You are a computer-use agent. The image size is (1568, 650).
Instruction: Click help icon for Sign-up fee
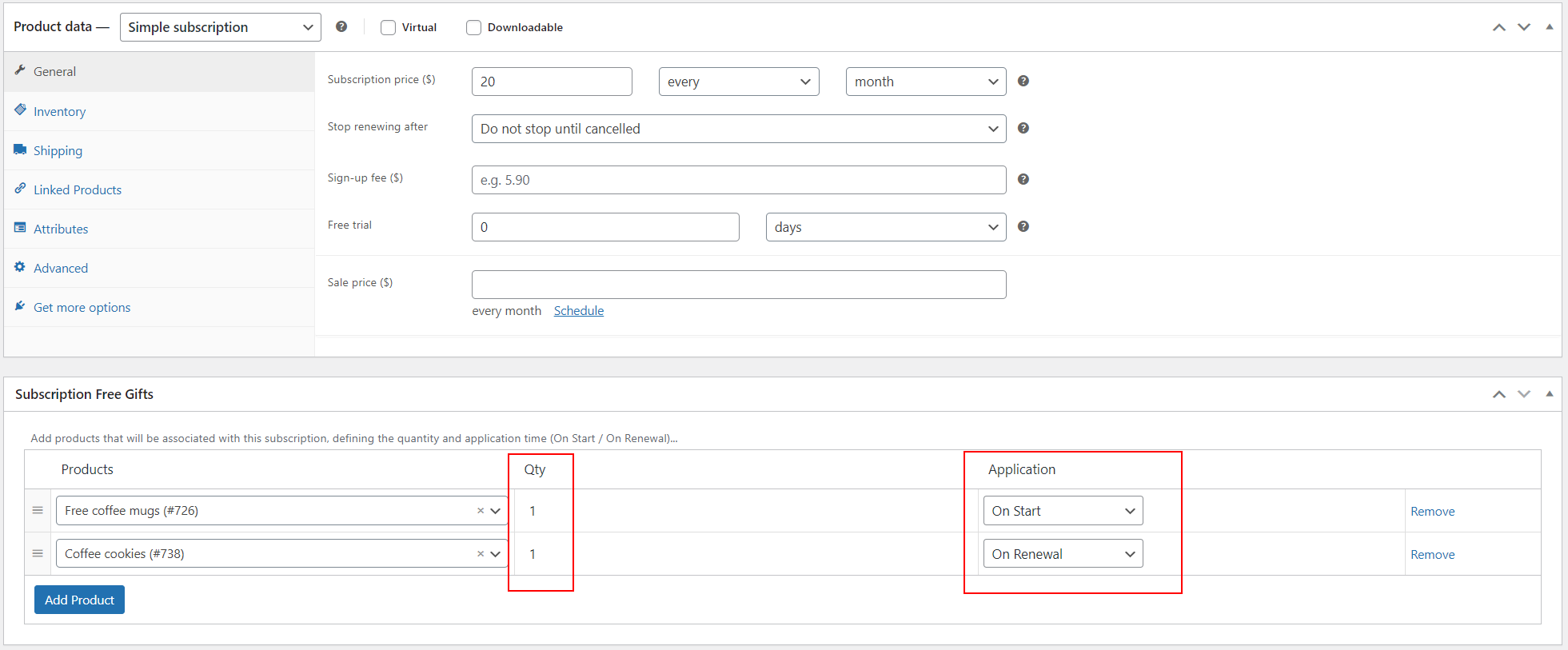1023,179
